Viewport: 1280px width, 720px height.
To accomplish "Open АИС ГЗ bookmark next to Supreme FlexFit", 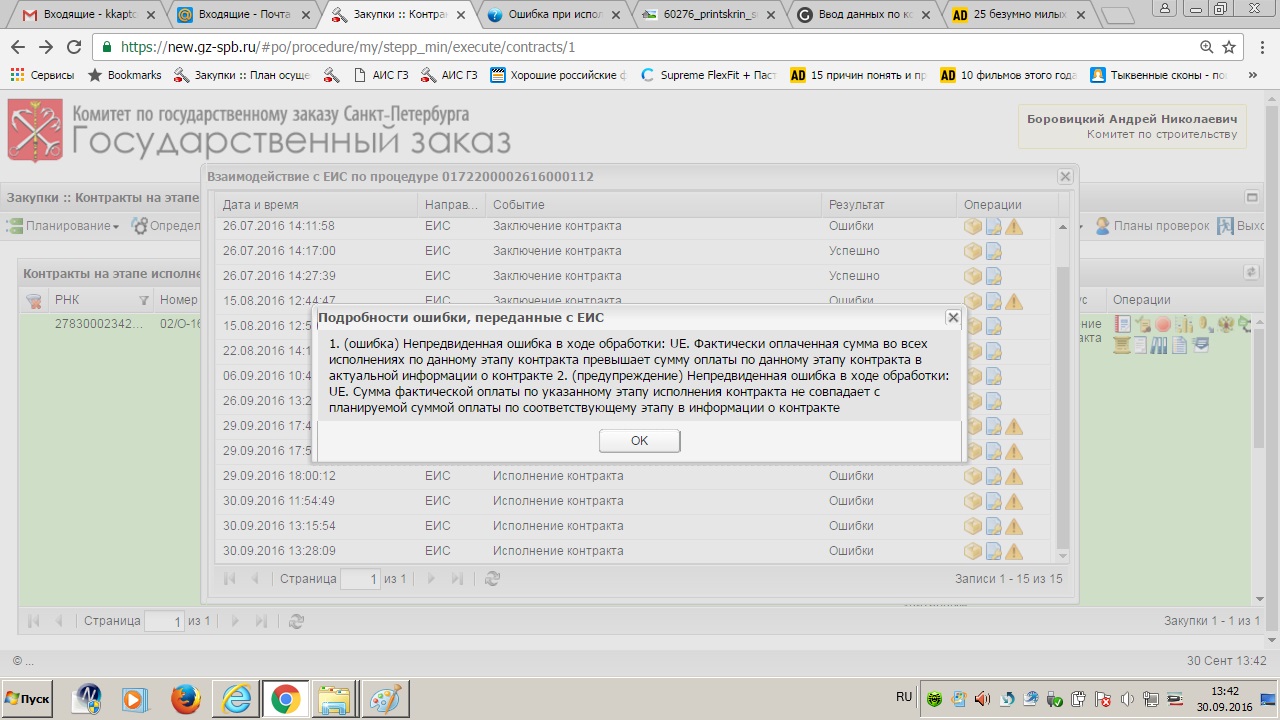I will click(x=449, y=75).
